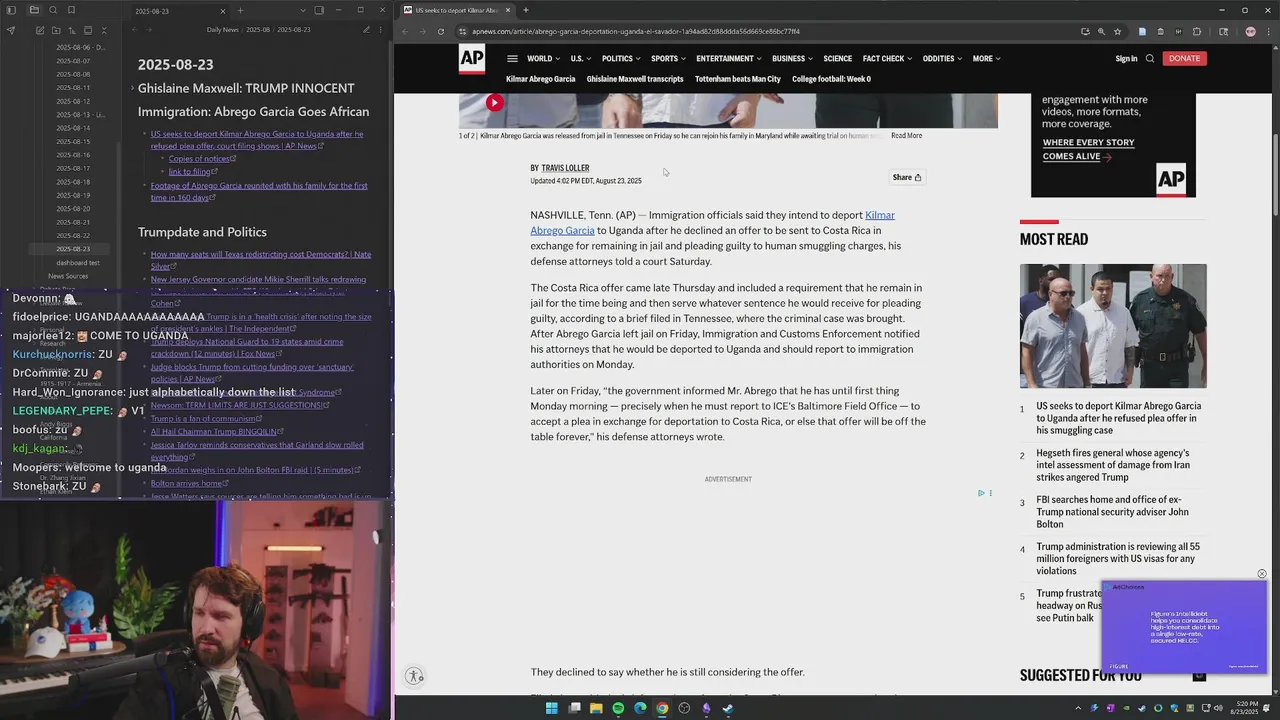The image size is (1280, 720).
Task: Open Chrome three-dot menu
Action: coord(1268,31)
